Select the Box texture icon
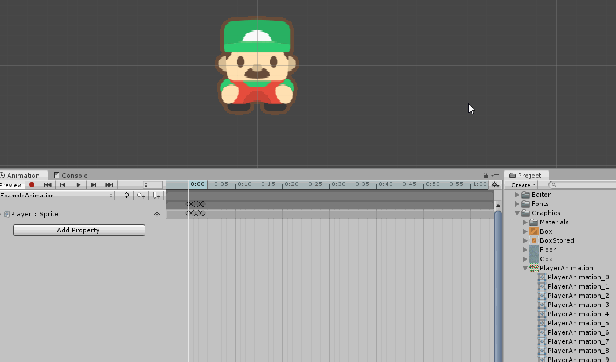This screenshot has width=616, height=362. click(x=534, y=231)
